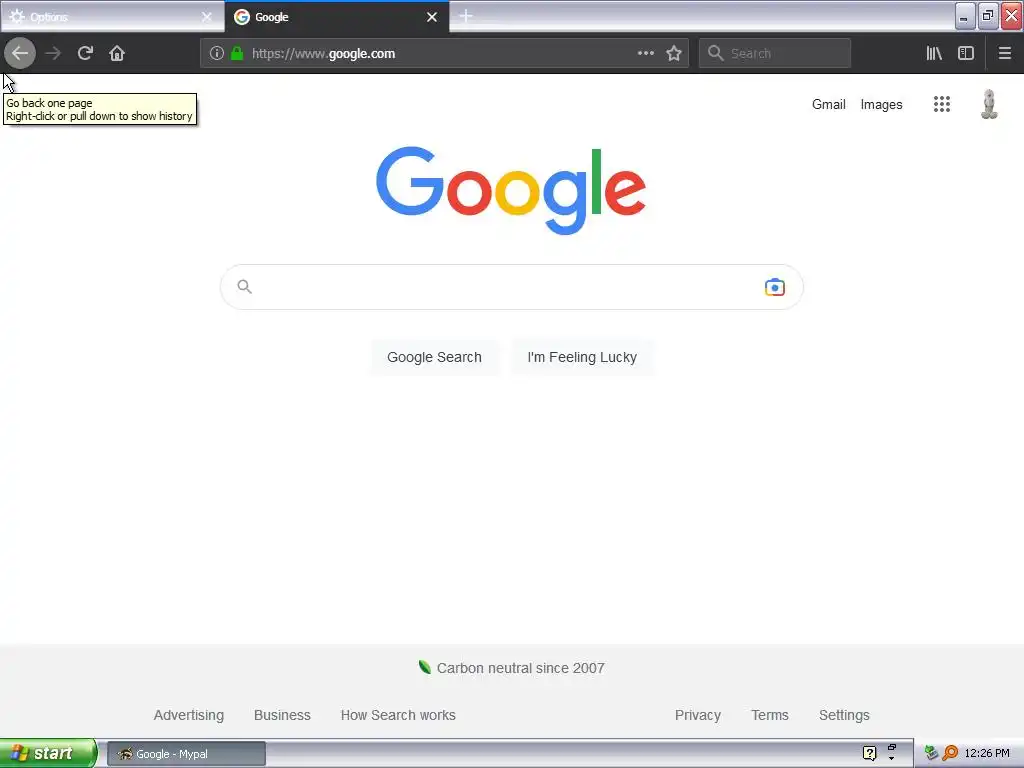
Task: Click the magnifier icon in Google search box
Action: click(244, 287)
